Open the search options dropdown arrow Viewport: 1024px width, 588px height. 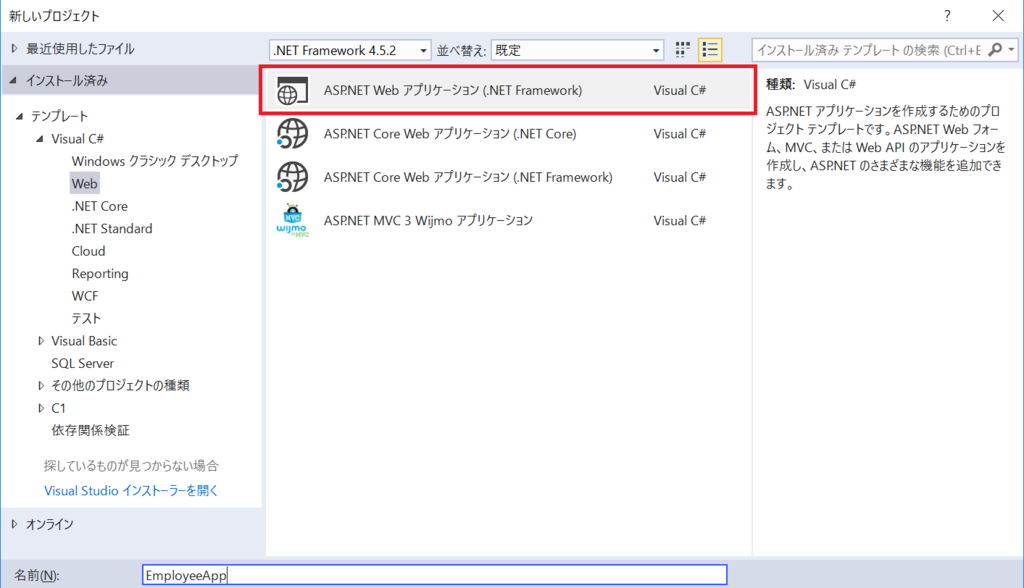tap(1011, 50)
